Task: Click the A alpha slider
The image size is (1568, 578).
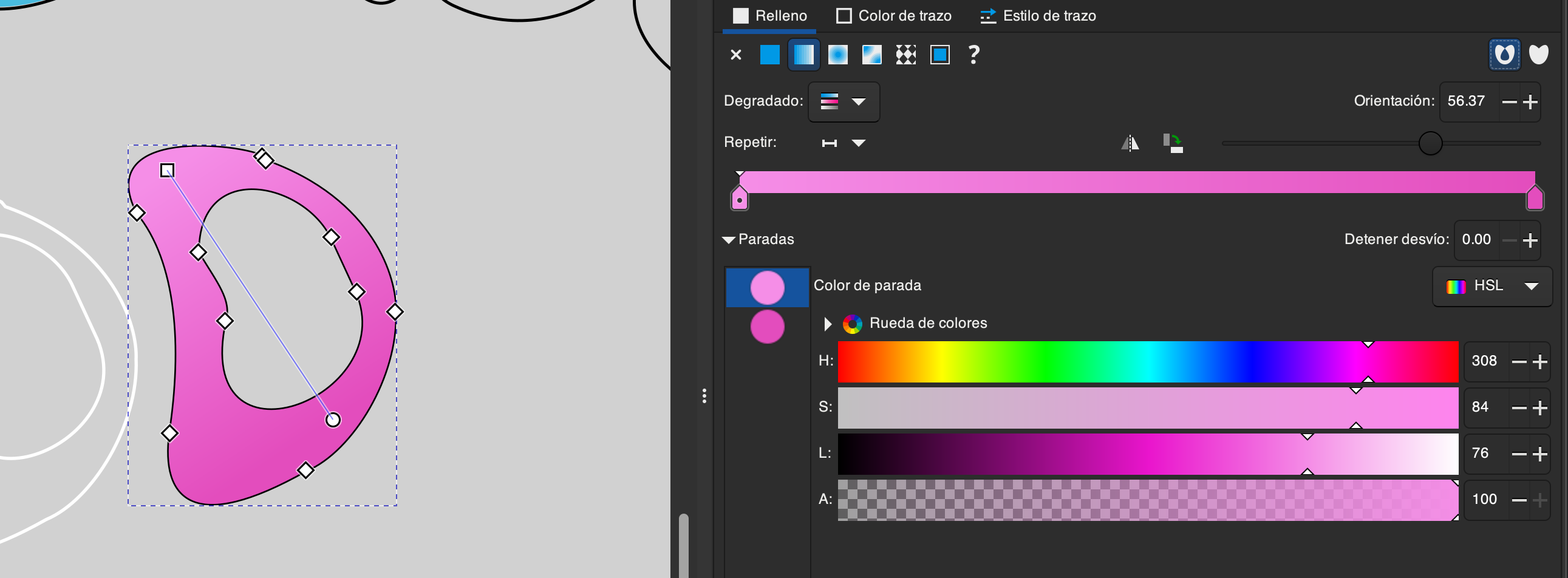Action: [x=1148, y=500]
